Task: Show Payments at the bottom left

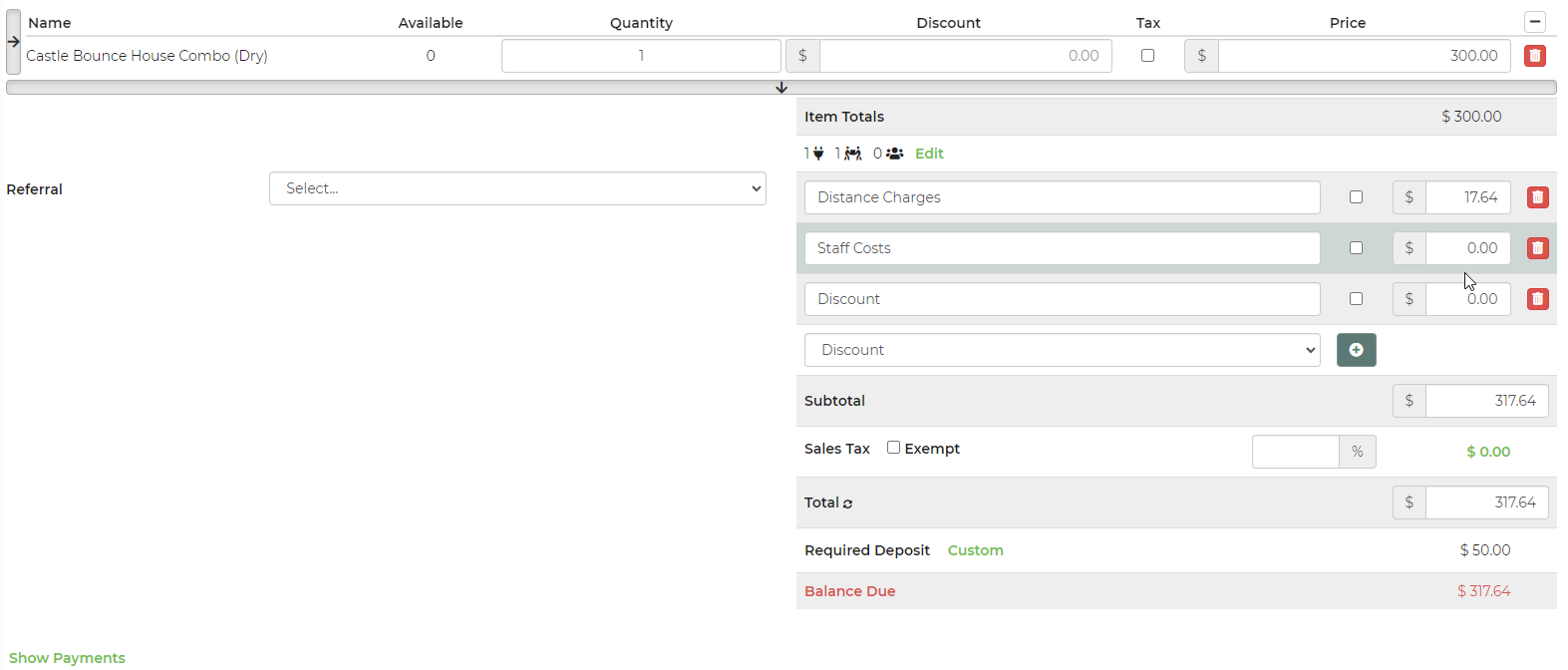Action: click(x=67, y=658)
